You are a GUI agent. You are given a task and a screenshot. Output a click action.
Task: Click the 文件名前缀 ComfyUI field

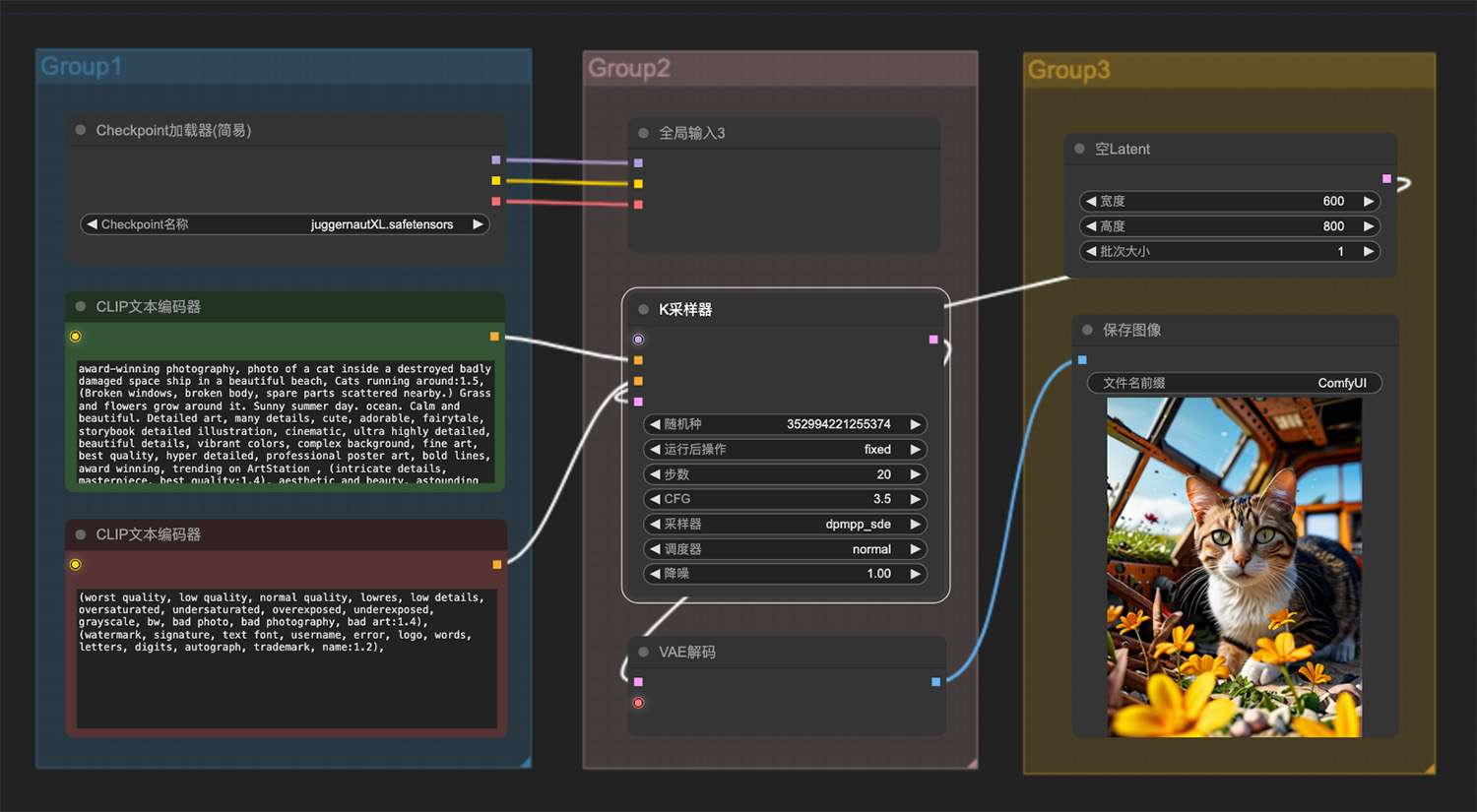coord(1235,383)
